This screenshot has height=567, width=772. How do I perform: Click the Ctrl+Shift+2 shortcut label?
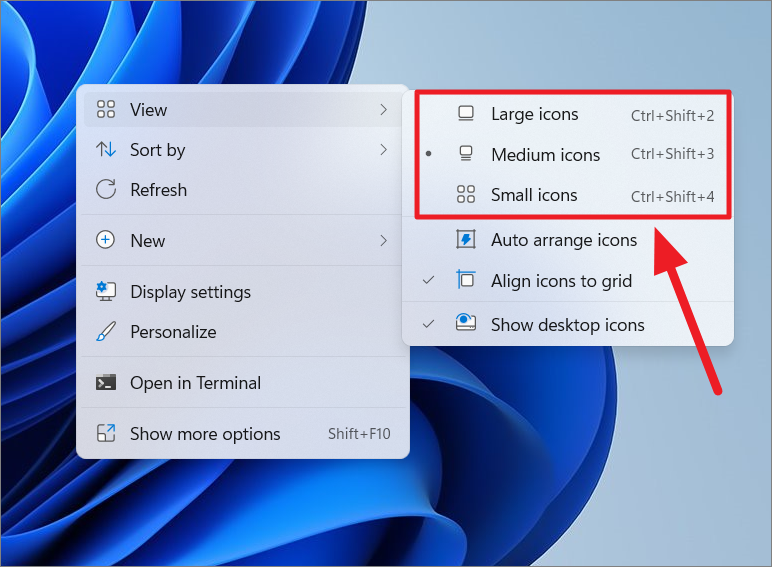[x=672, y=116]
